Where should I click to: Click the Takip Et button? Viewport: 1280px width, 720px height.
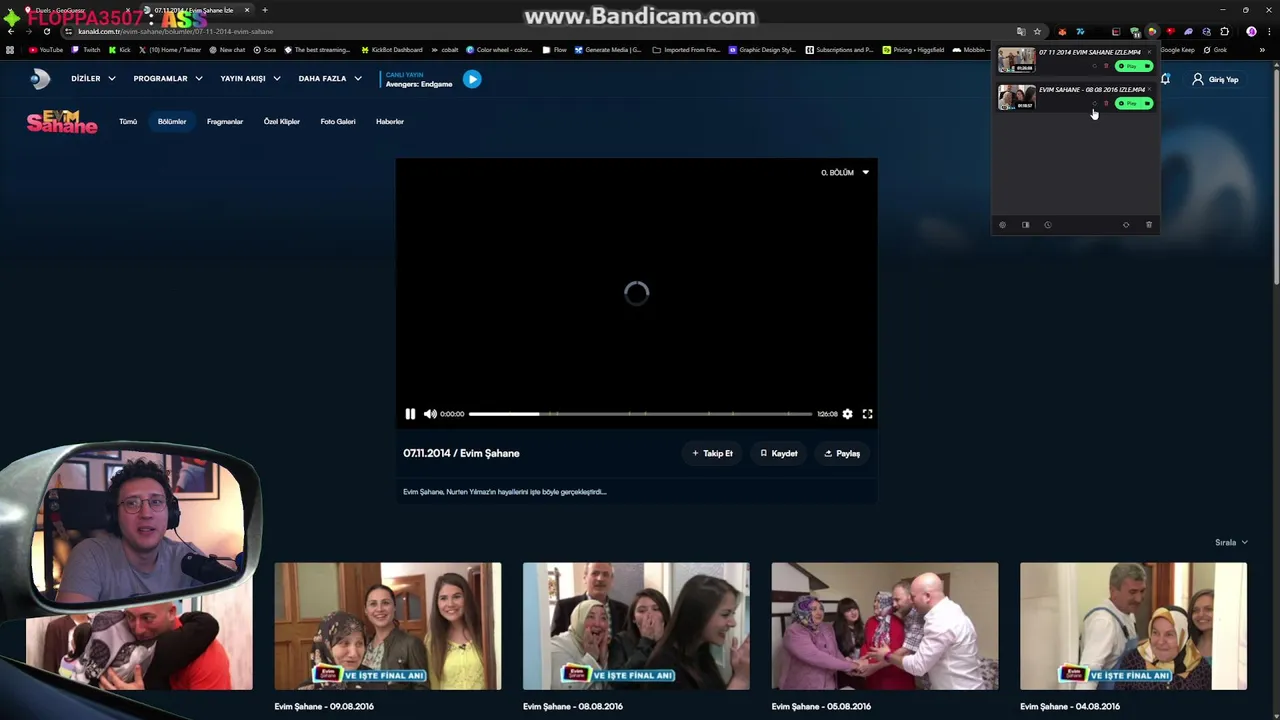click(x=712, y=454)
